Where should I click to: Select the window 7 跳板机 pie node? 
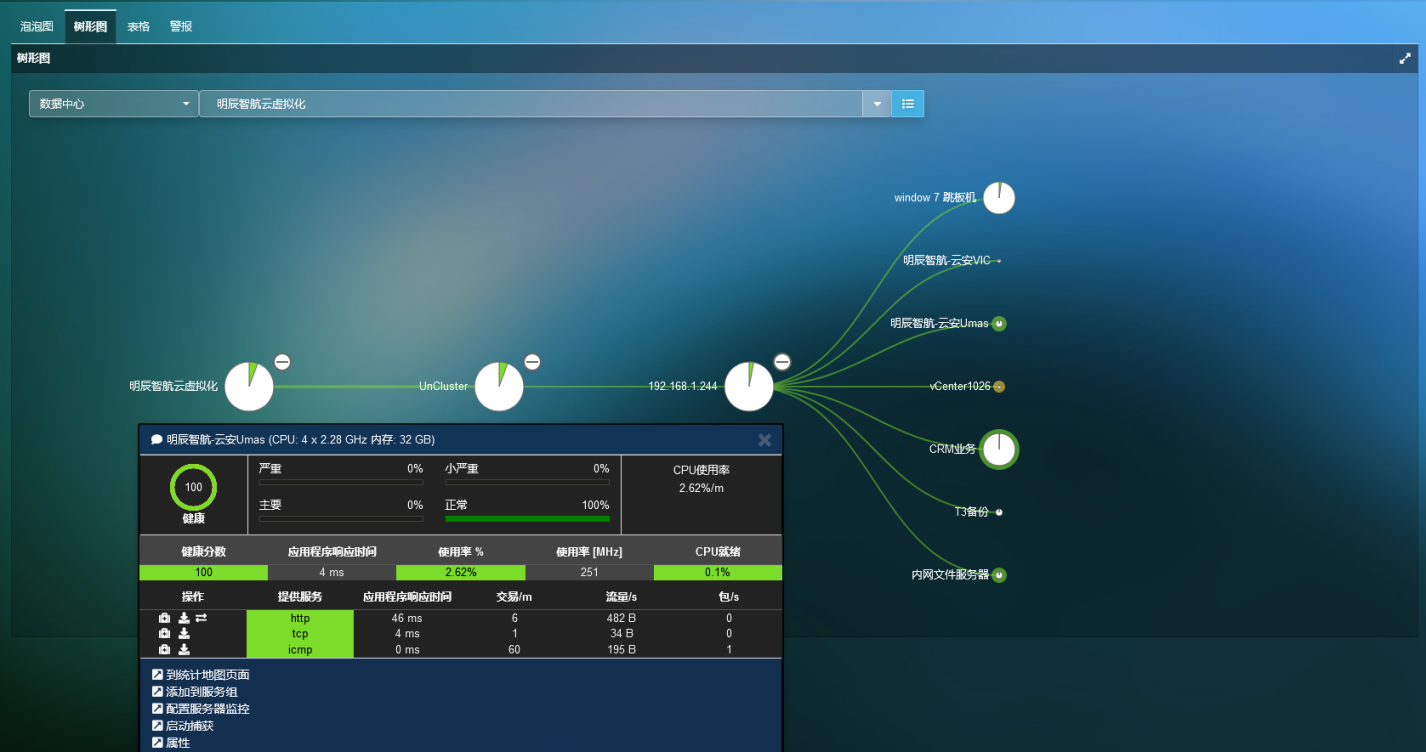999,198
